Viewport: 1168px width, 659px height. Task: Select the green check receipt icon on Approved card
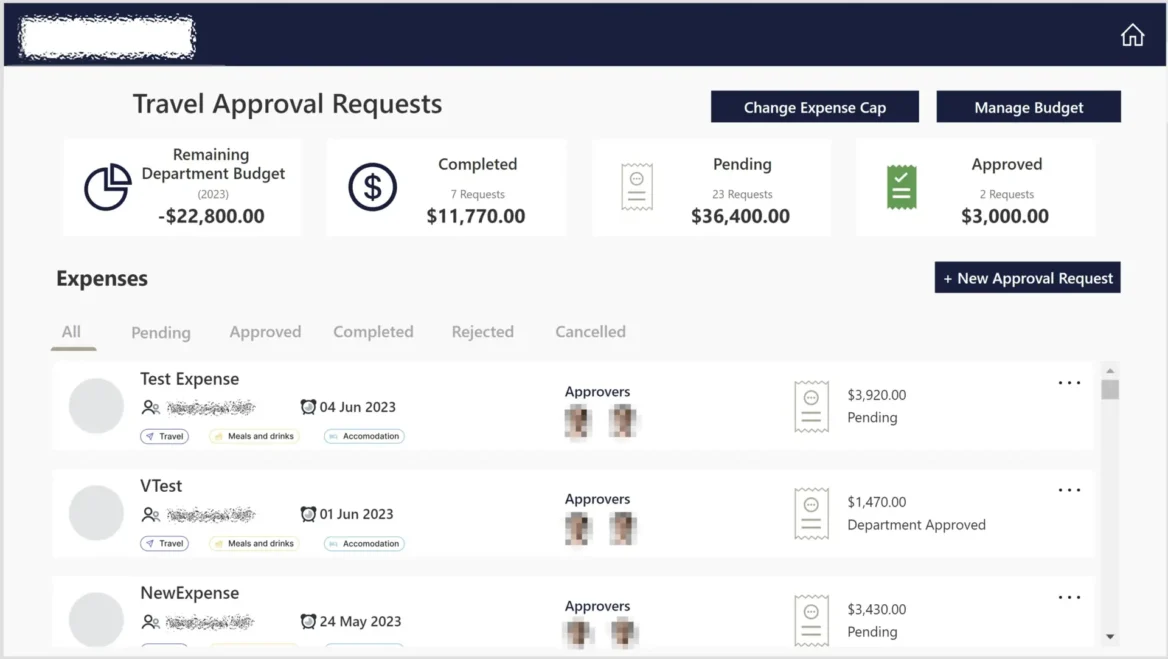(899, 187)
